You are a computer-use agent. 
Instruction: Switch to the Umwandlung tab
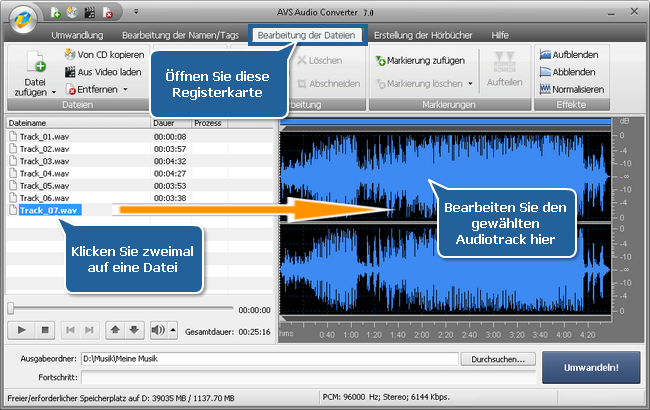79,35
